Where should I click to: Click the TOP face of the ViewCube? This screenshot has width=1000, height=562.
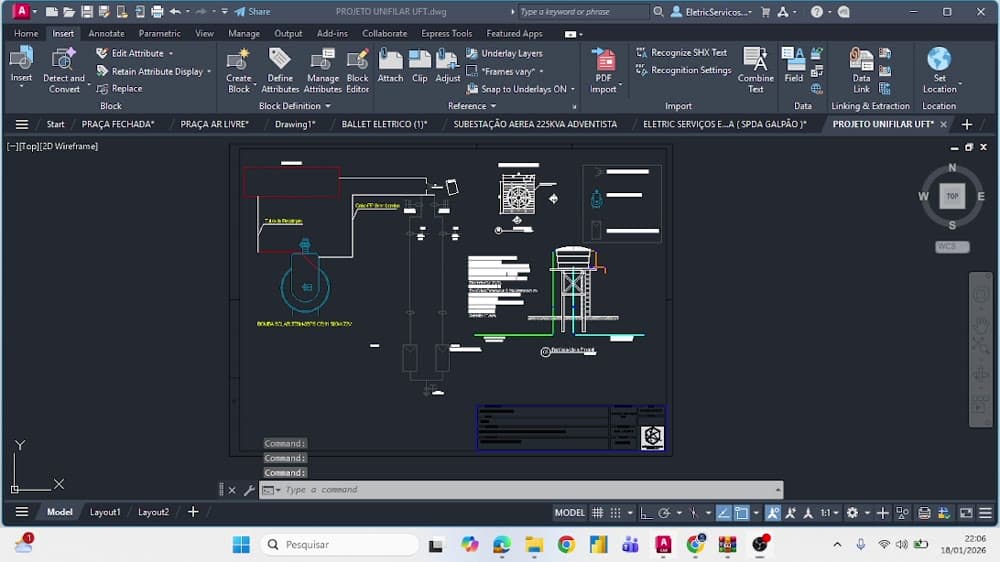tap(952, 196)
